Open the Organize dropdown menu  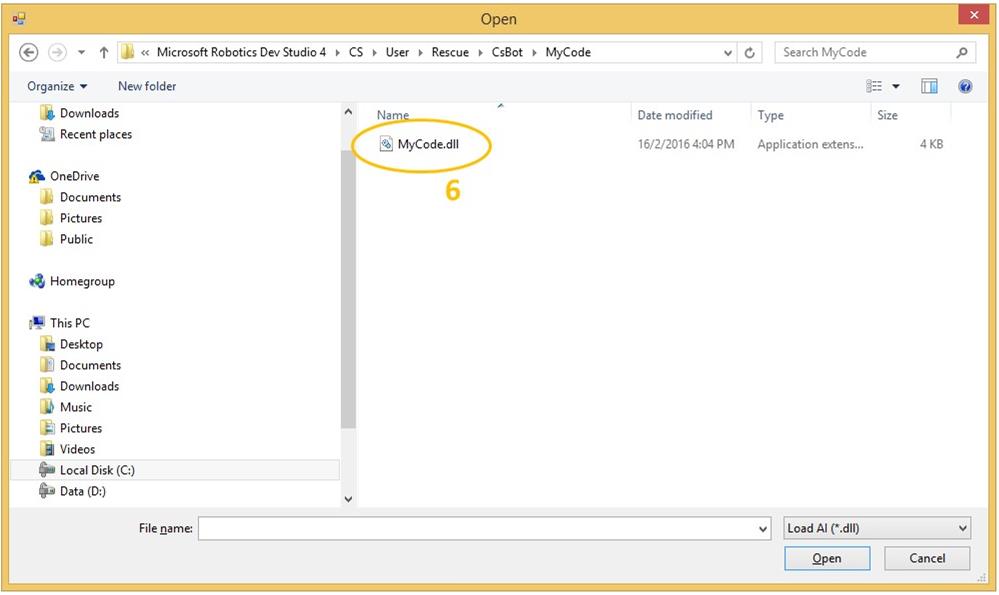click(x=57, y=87)
